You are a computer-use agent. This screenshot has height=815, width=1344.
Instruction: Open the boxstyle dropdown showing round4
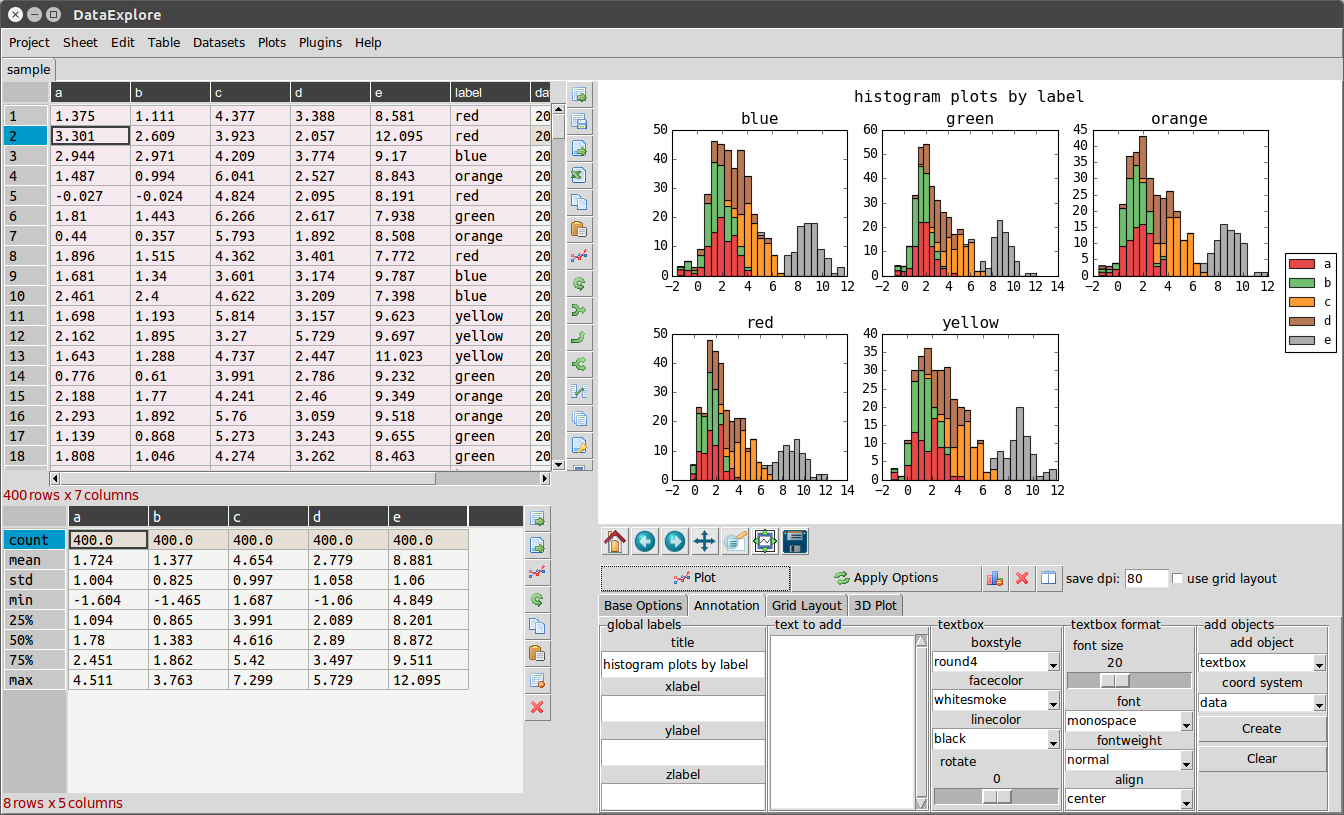[x=995, y=662]
